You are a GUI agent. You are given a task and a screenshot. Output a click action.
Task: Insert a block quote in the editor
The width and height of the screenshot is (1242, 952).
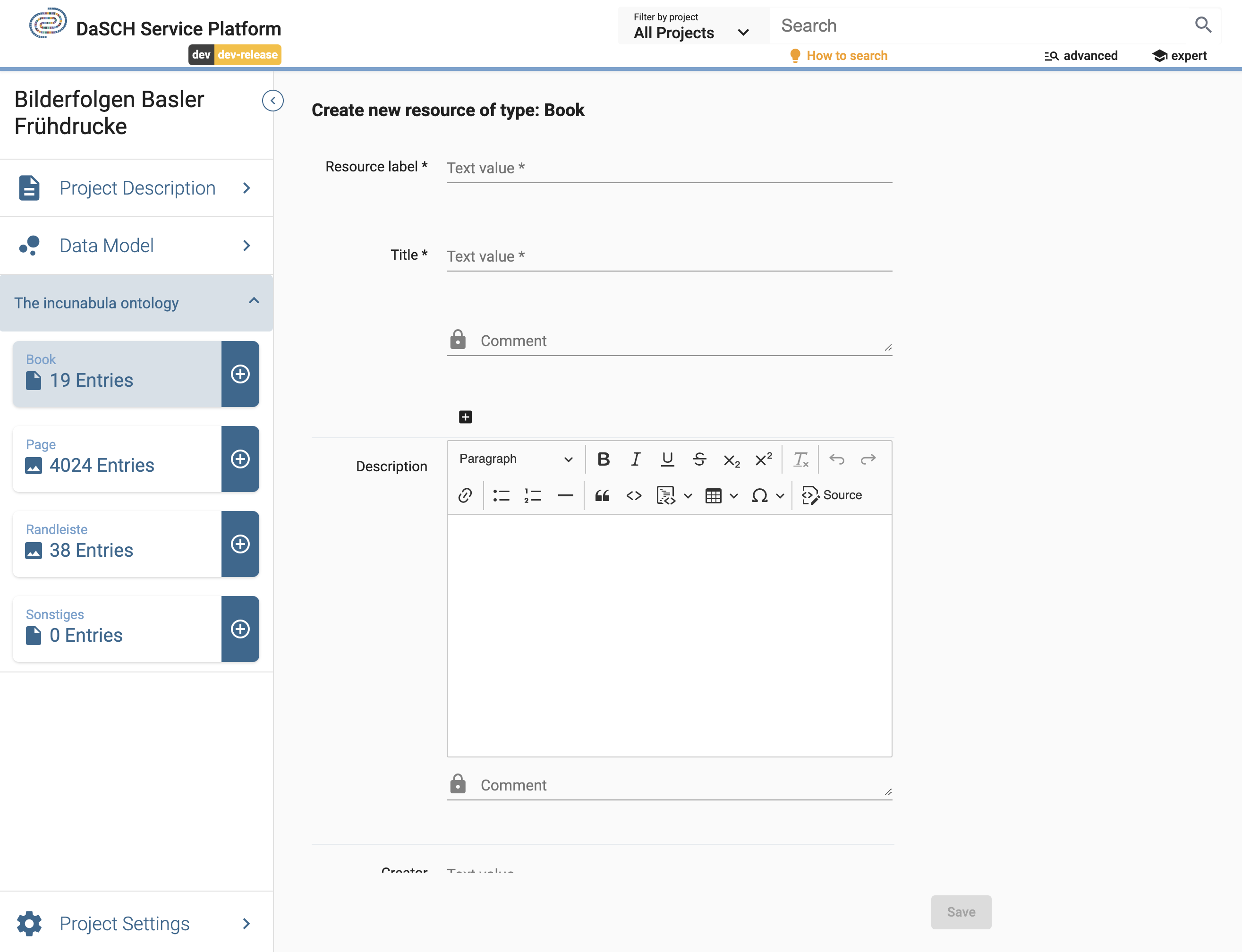pos(602,495)
